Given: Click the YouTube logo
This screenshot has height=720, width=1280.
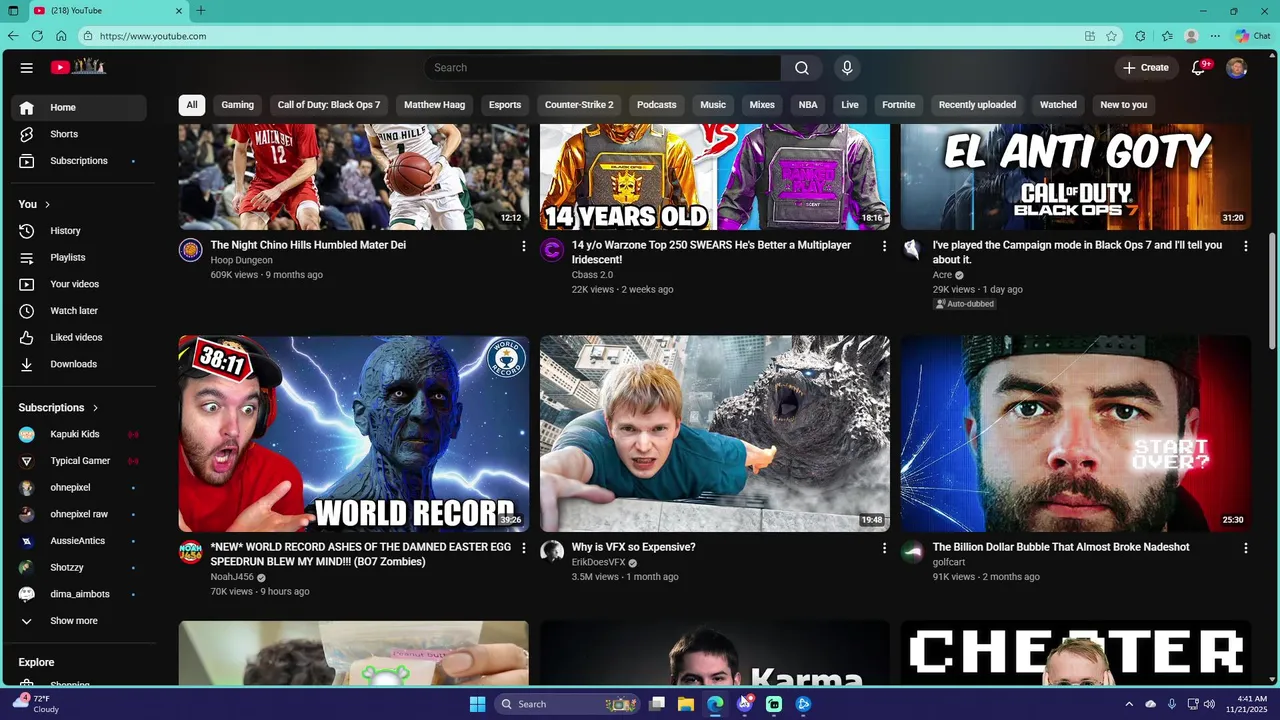Looking at the screenshot, I should [78, 67].
